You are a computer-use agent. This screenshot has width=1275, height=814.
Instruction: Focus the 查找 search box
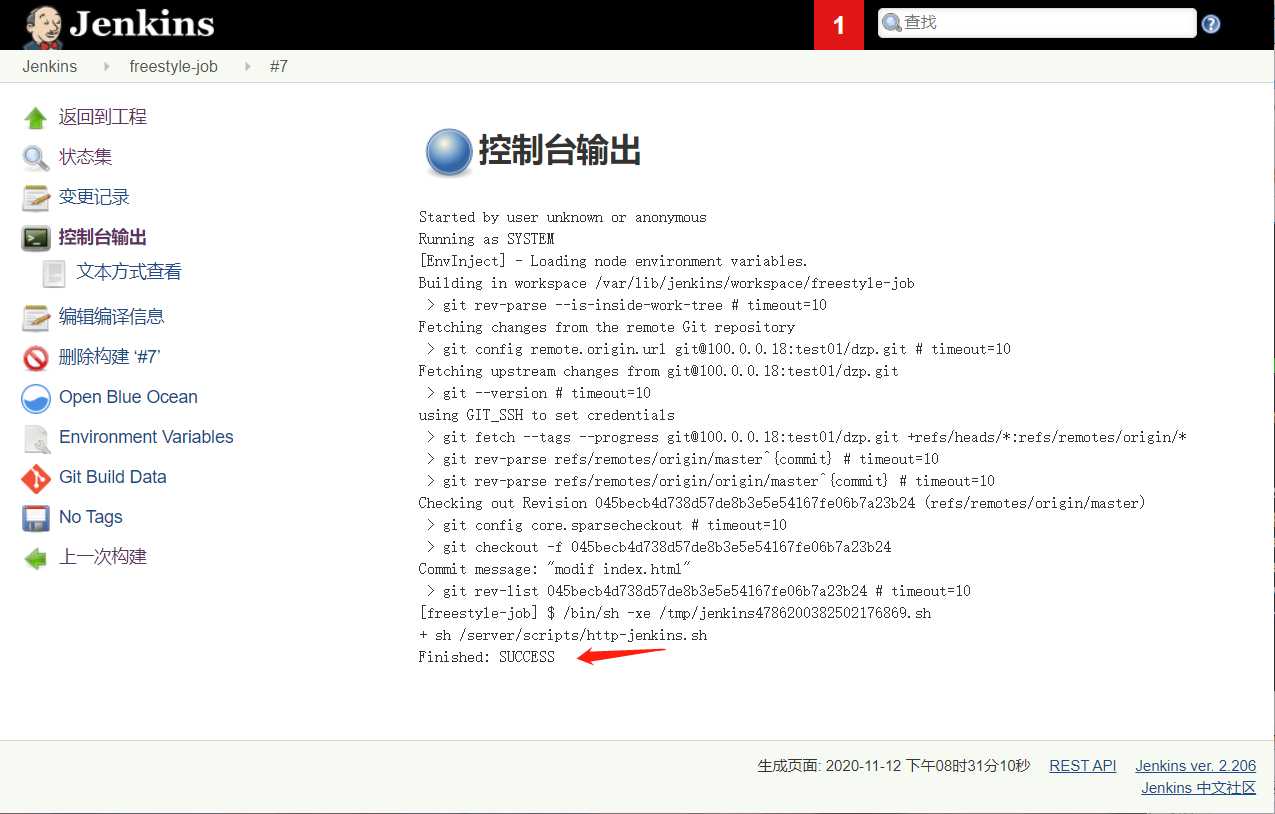1037,23
